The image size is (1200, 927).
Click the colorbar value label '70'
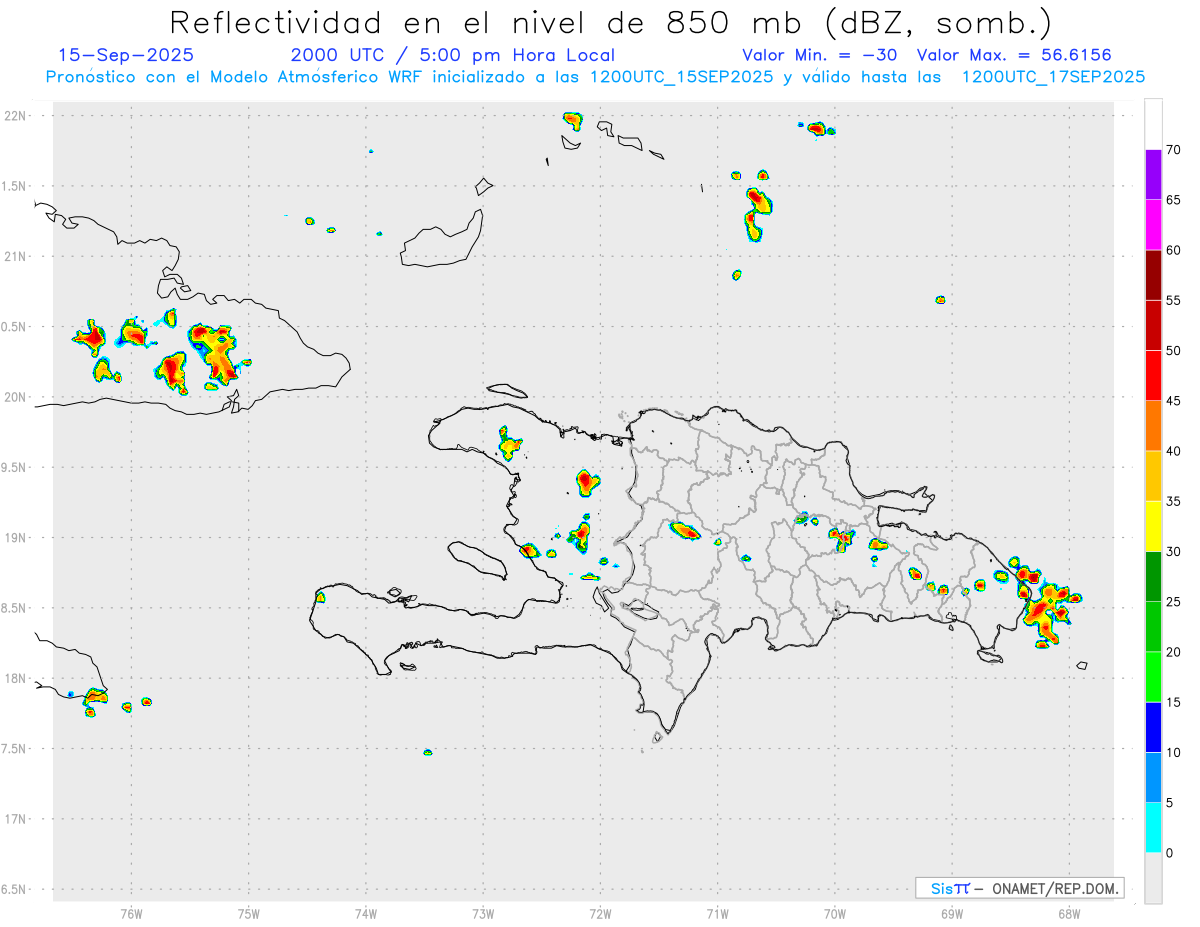(1174, 150)
